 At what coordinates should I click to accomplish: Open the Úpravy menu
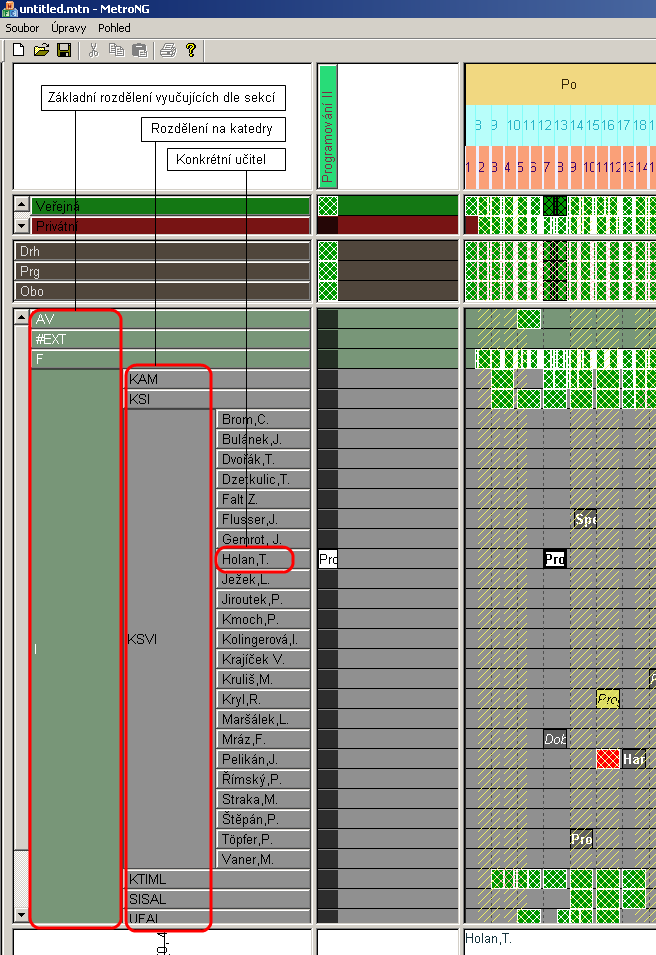coord(68,28)
